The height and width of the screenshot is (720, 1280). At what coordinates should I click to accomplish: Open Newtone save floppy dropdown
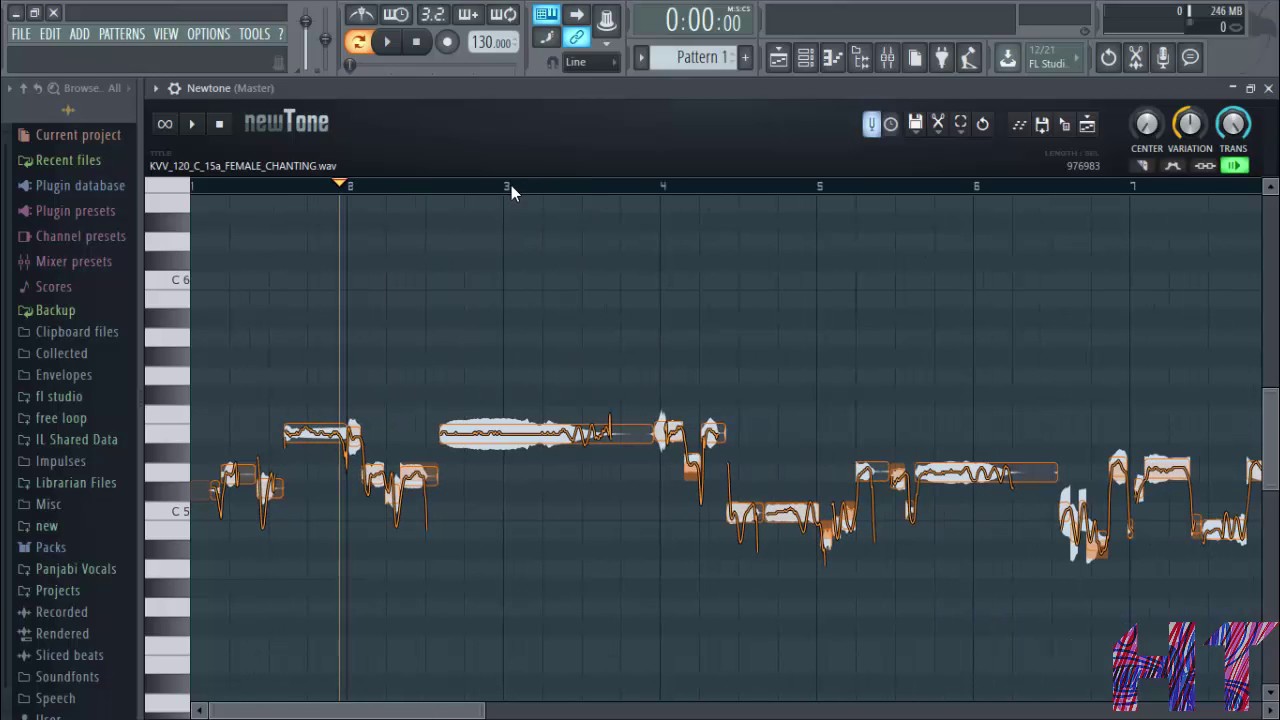coord(915,124)
